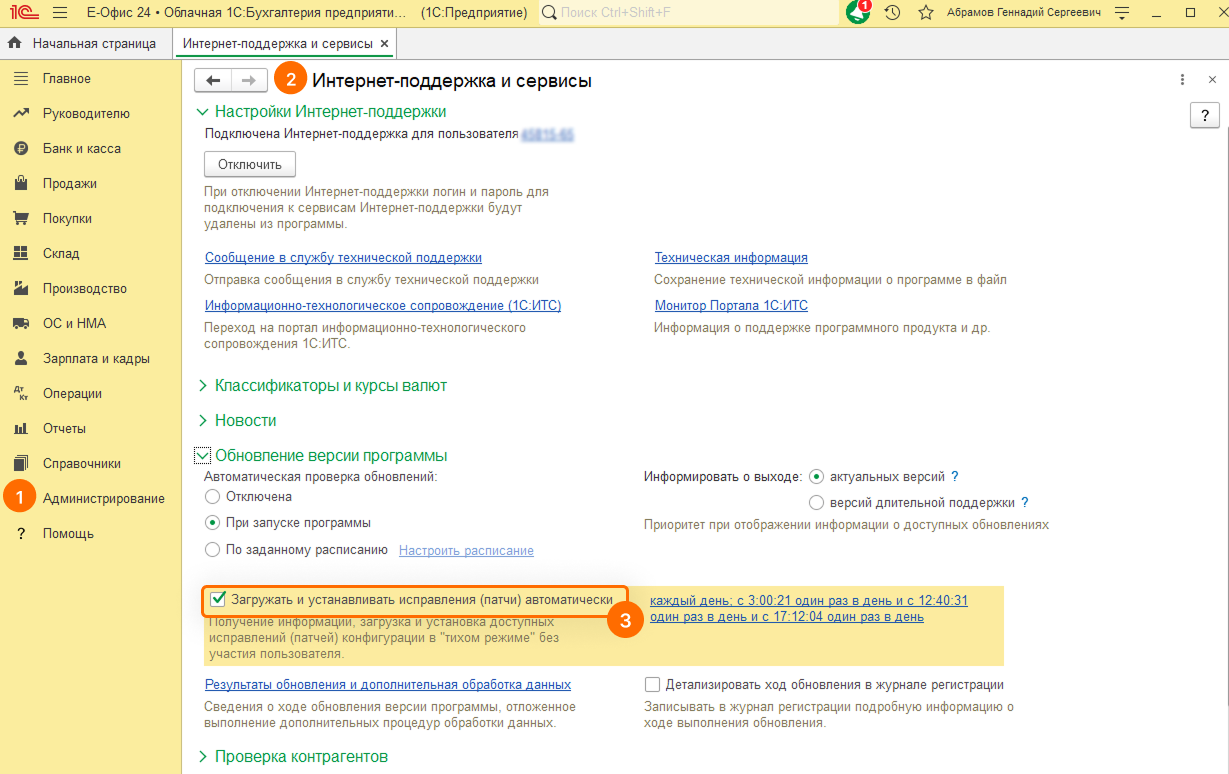Open the history clock icon
Viewport: 1229px width, 774px height.
pos(893,13)
